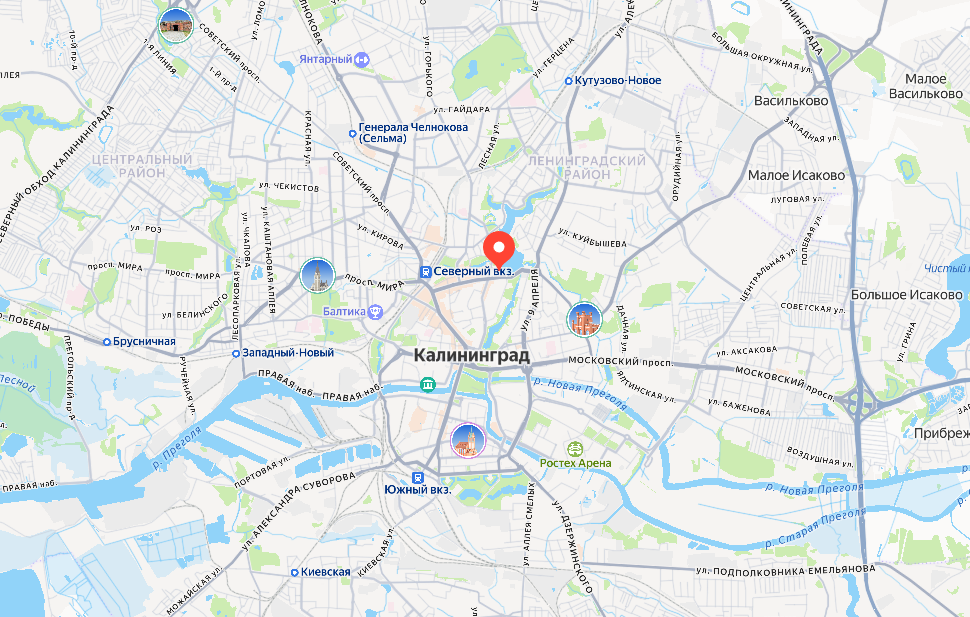Image resolution: width=970 pixels, height=617 pixels.
Task: Open the Северный вкз. railway station icon
Action: (x=425, y=272)
